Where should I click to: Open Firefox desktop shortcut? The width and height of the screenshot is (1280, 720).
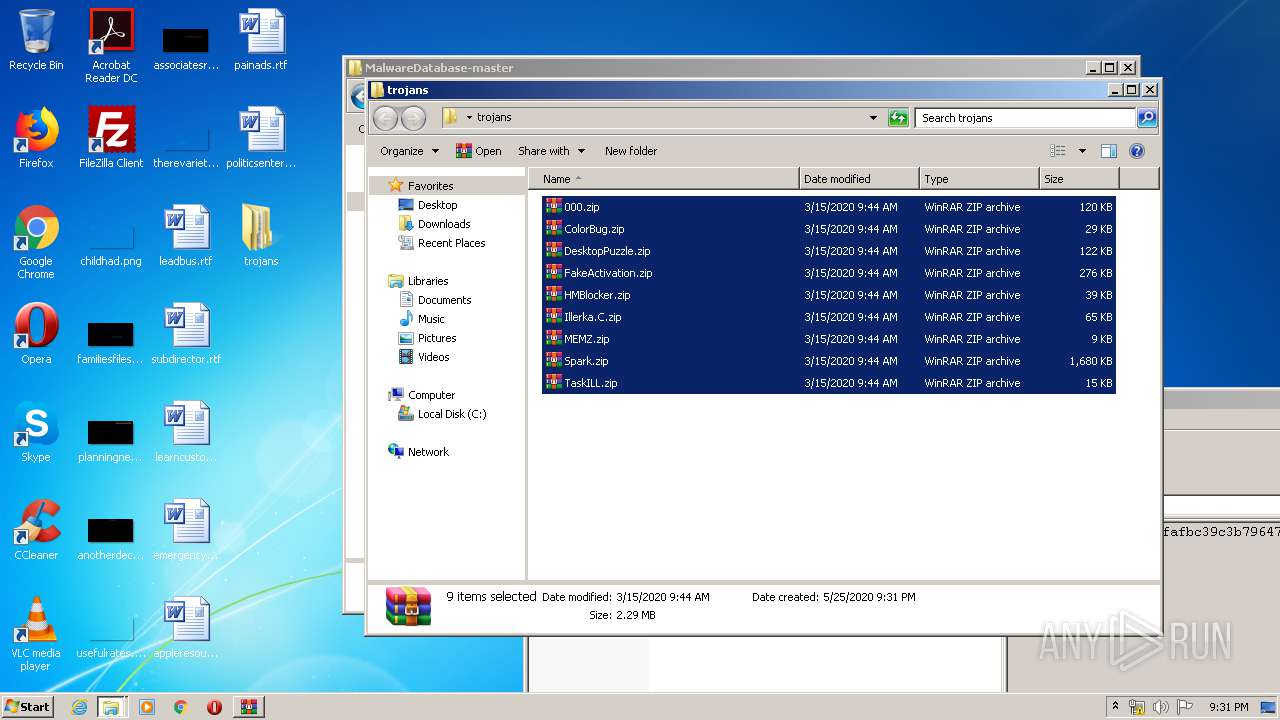point(36,138)
